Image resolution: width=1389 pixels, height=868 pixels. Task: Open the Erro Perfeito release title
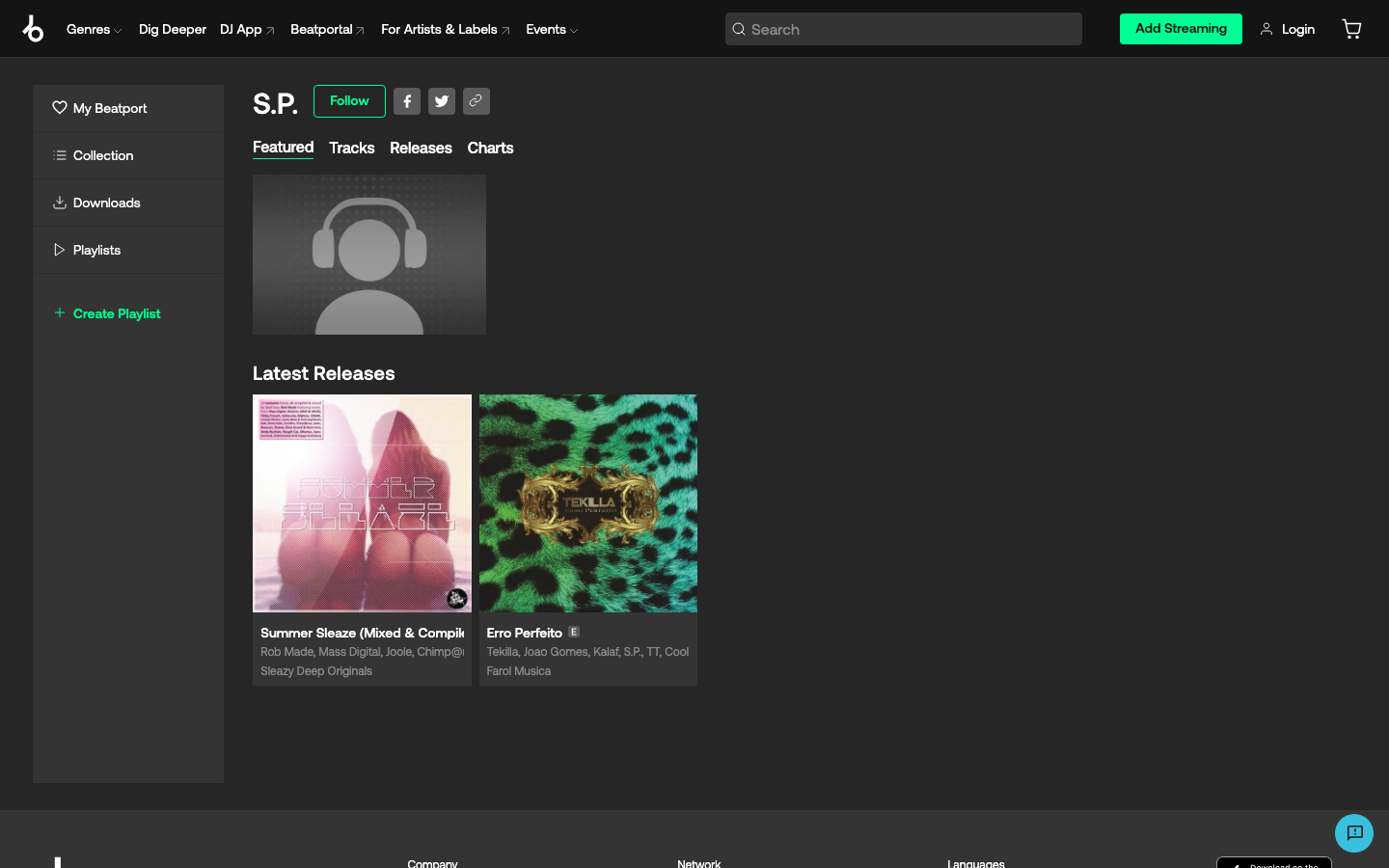[524, 633]
